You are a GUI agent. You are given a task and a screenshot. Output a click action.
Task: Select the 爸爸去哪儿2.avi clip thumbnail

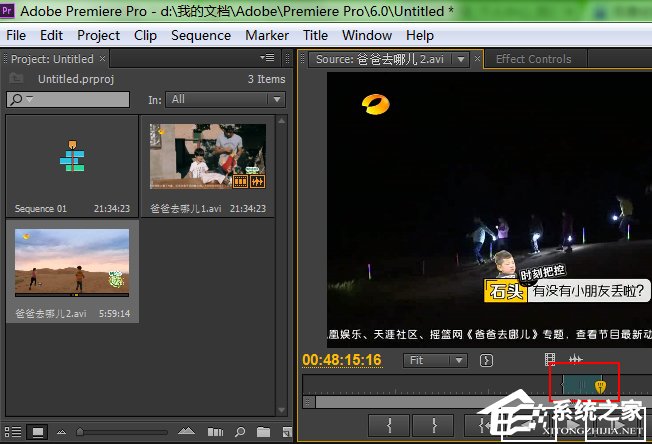72,263
